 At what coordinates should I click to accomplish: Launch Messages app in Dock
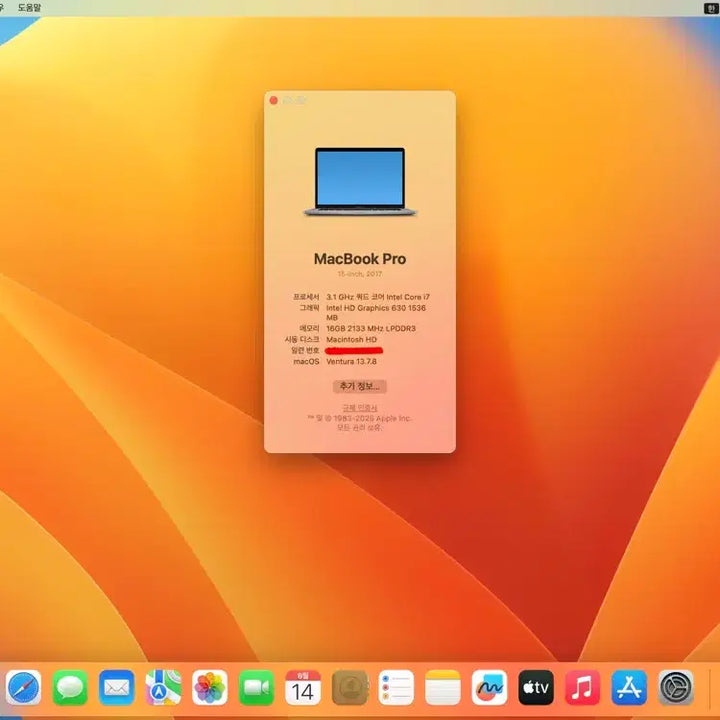[x=70, y=687]
